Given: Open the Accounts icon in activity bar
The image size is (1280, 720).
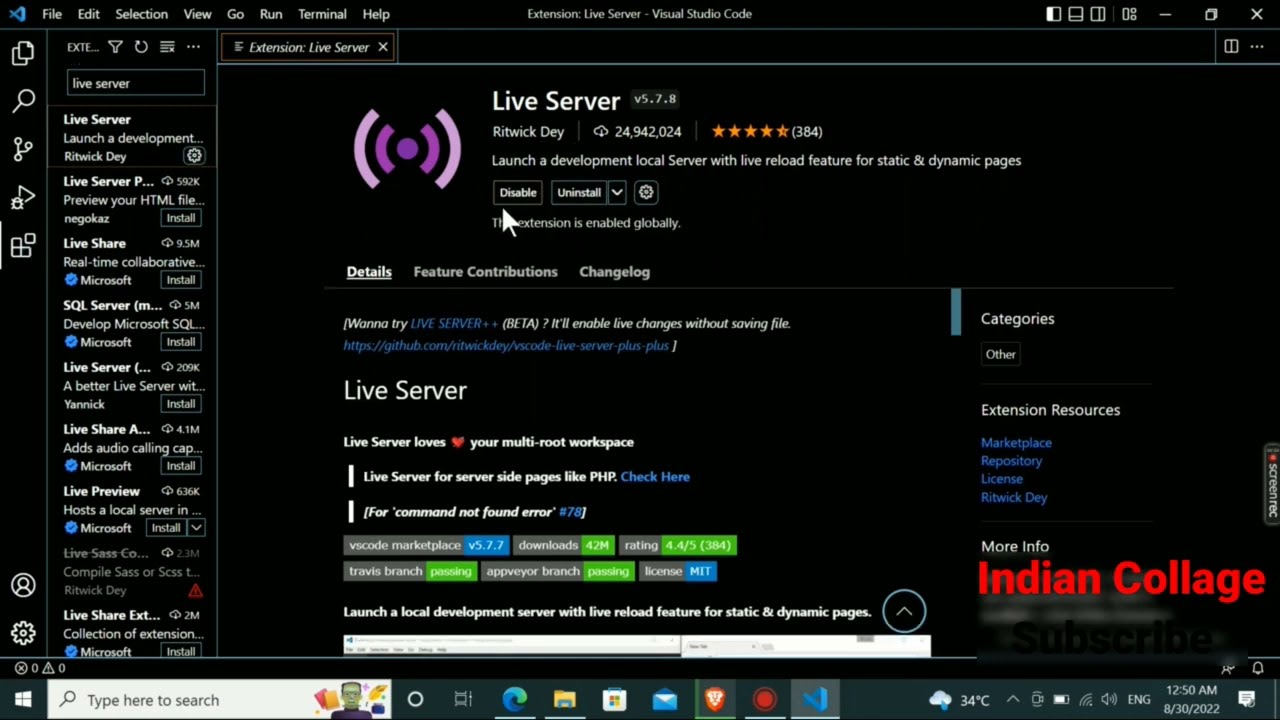Looking at the screenshot, I should click(23, 585).
